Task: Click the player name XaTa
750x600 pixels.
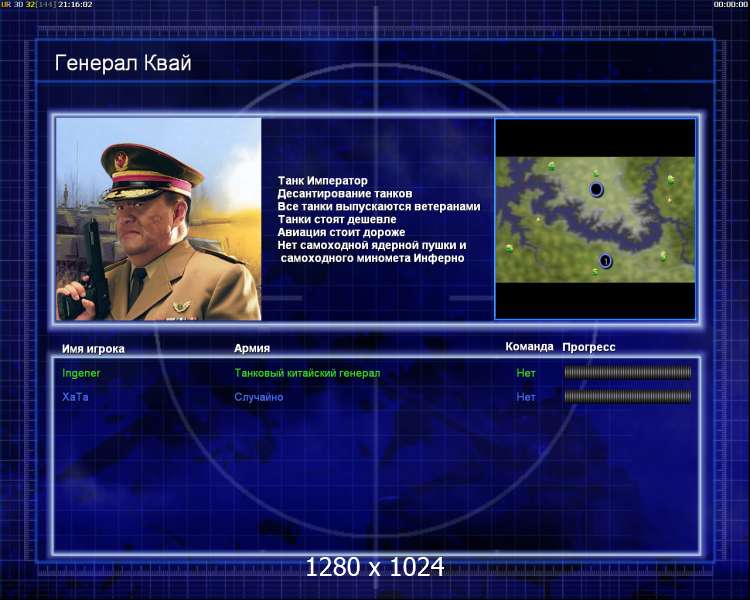Action: click(75, 397)
